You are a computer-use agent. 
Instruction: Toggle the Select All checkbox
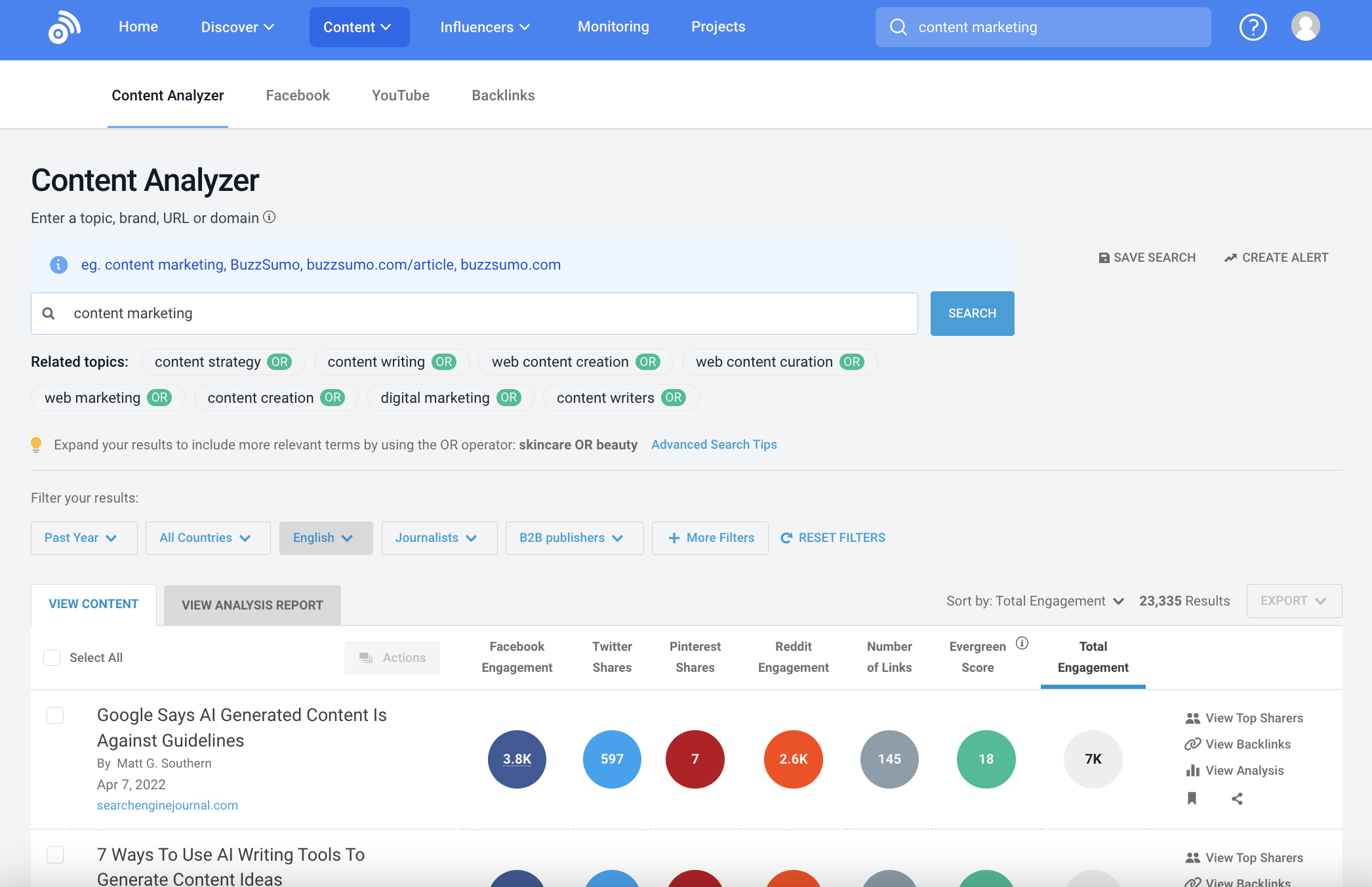click(52, 657)
